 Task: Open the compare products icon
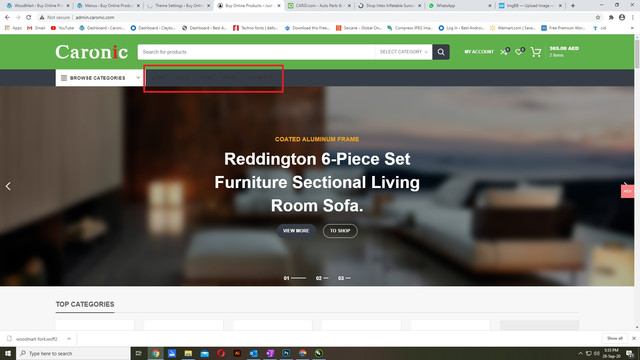point(504,52)
